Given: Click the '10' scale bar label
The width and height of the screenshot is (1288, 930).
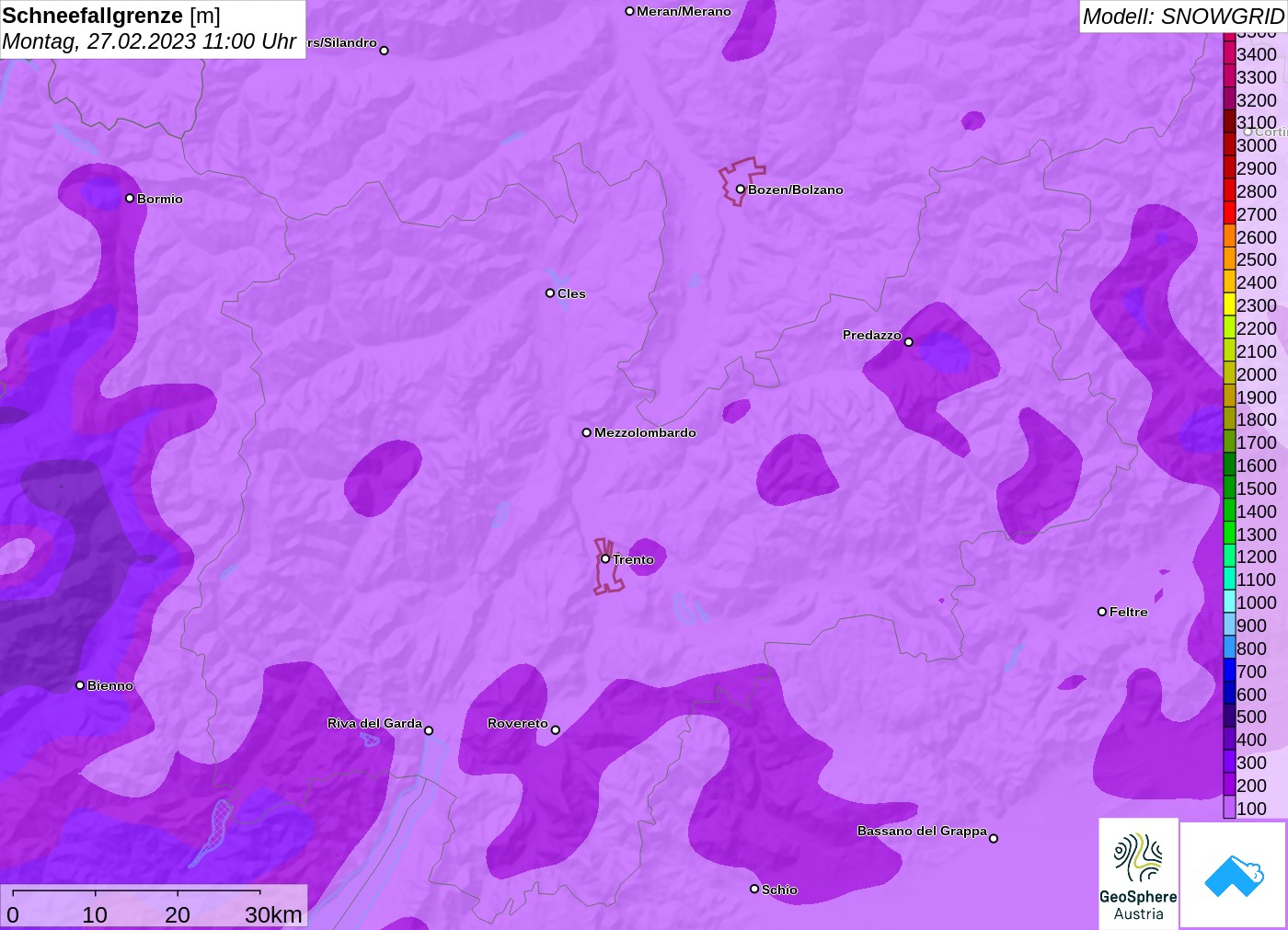Looking at the screenshot, I should coord(95,914).
